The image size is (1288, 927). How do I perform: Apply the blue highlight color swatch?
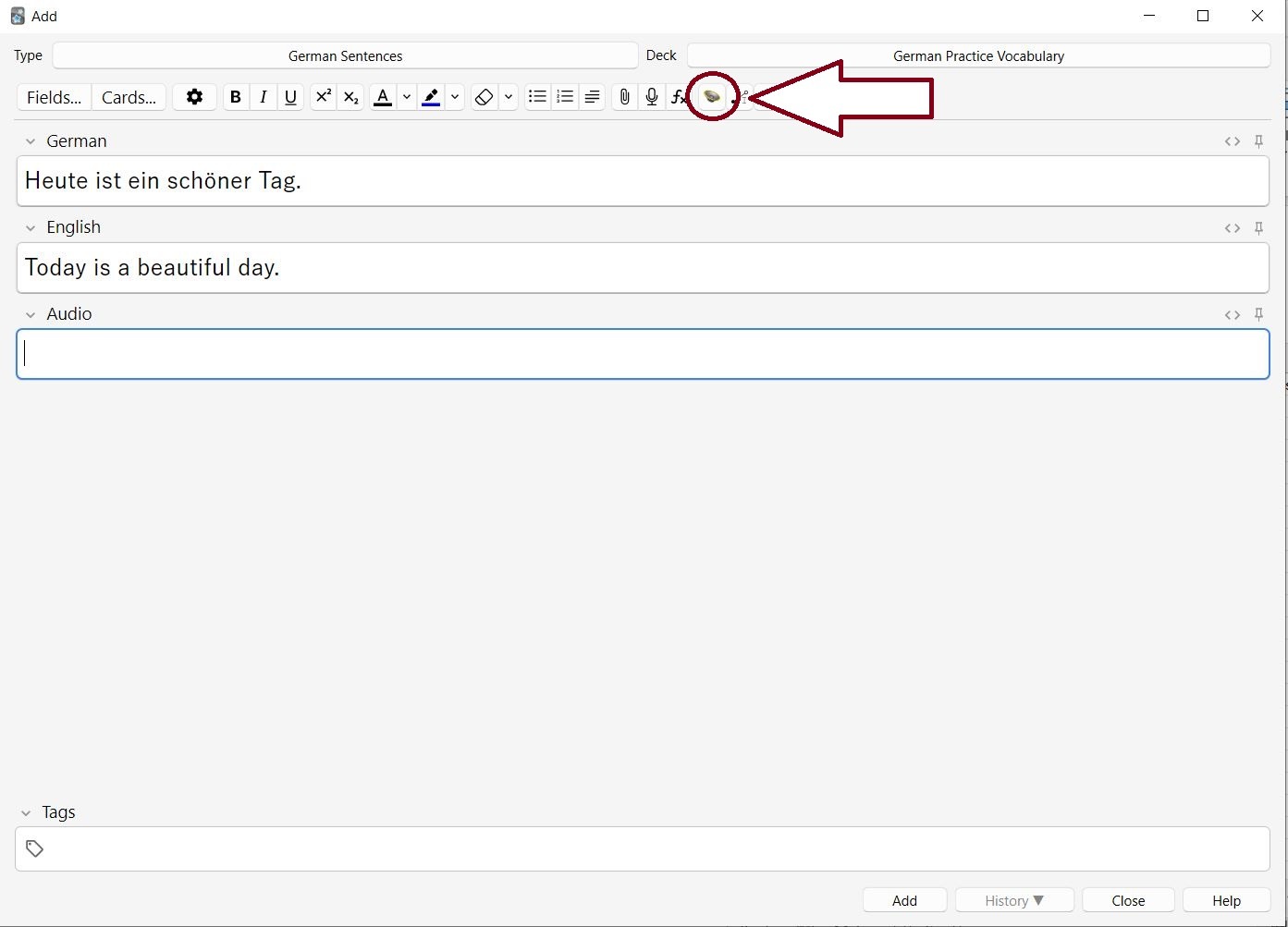click(x=431, y=97)
